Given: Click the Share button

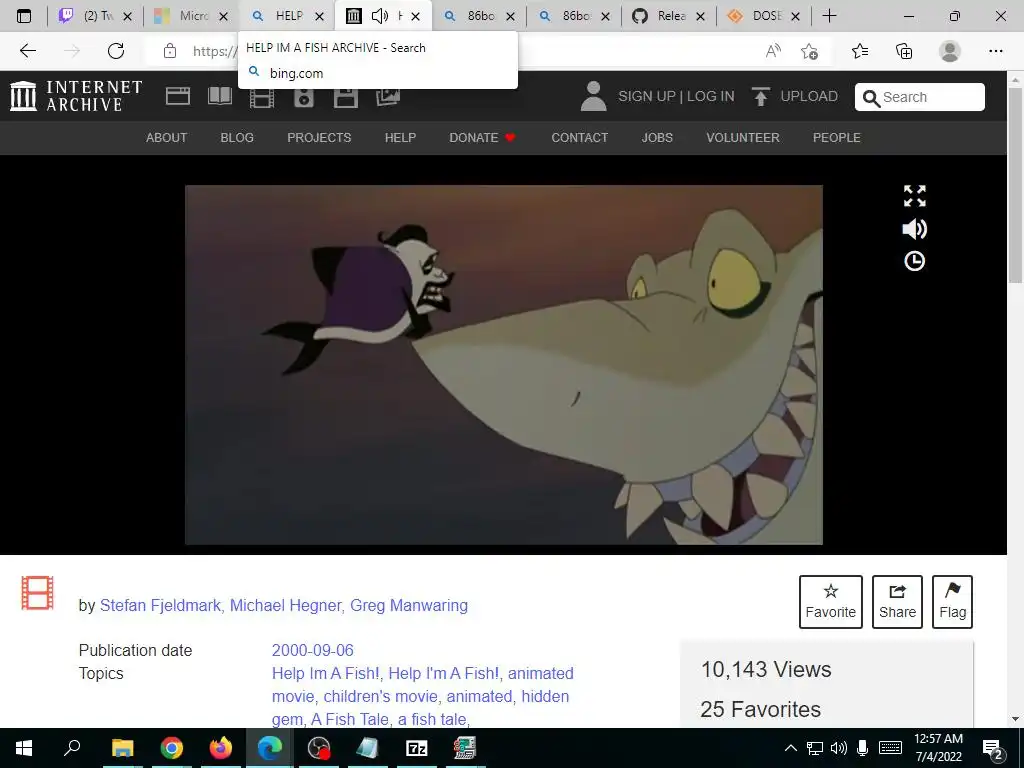Looking at the screenshot, I should click(x=897, y=601).
